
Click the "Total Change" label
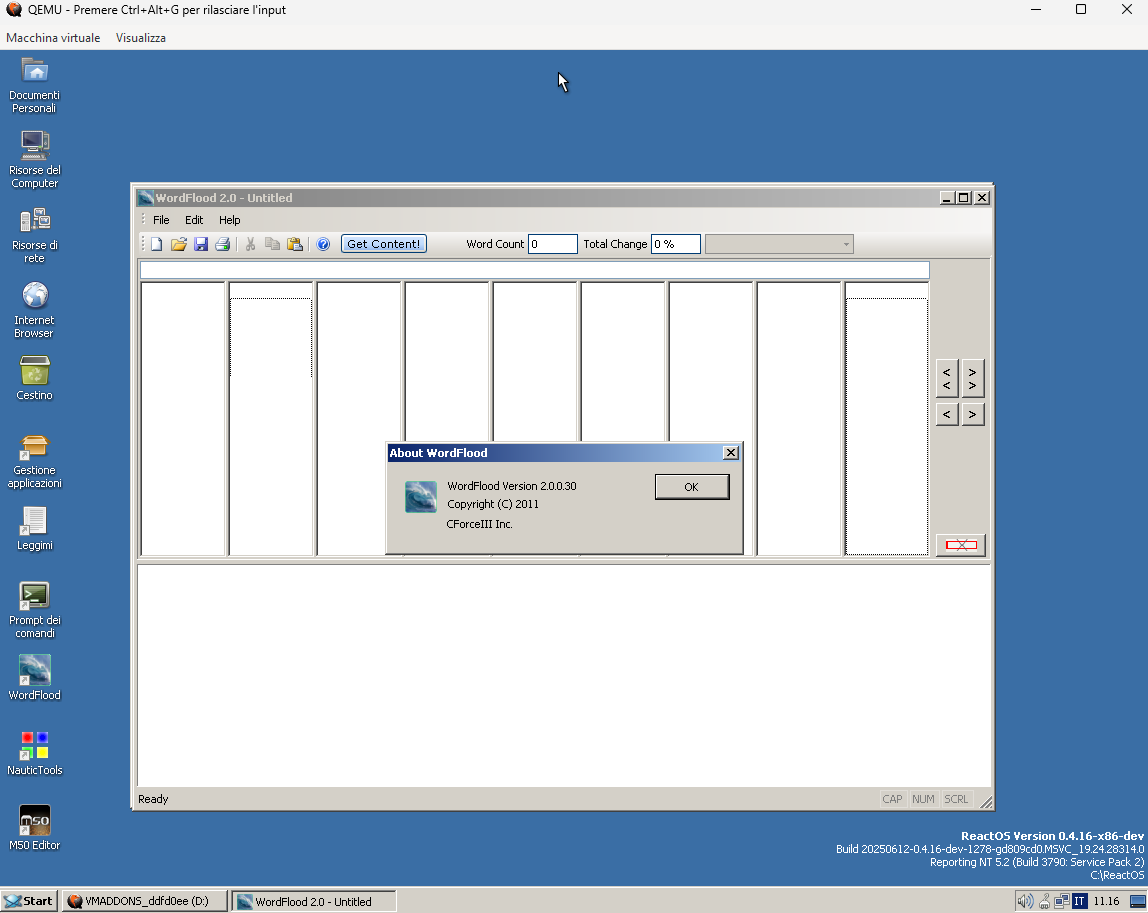(x=615, y=244)
